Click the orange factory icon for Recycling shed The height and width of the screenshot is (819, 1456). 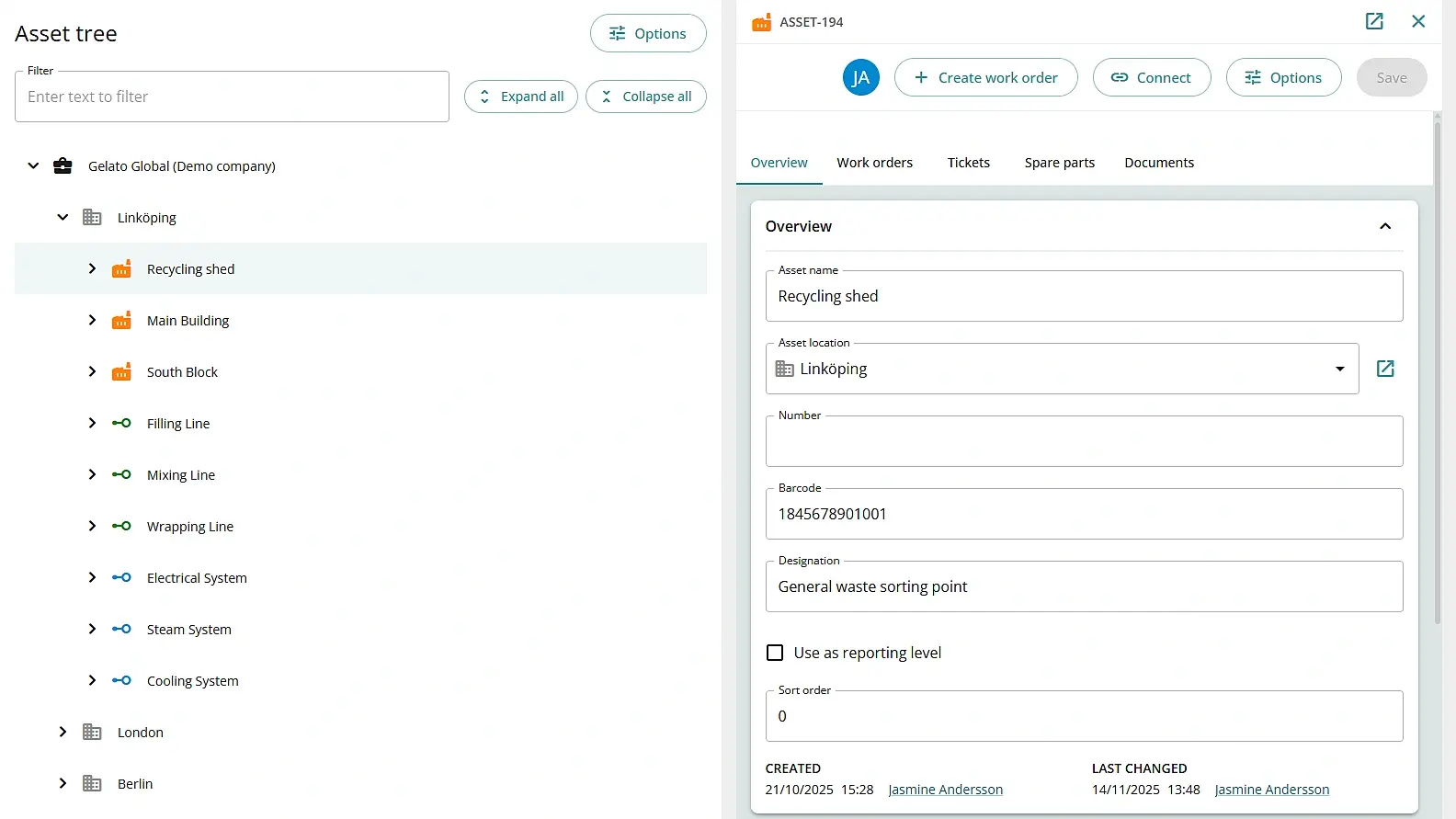pos(121,269)
